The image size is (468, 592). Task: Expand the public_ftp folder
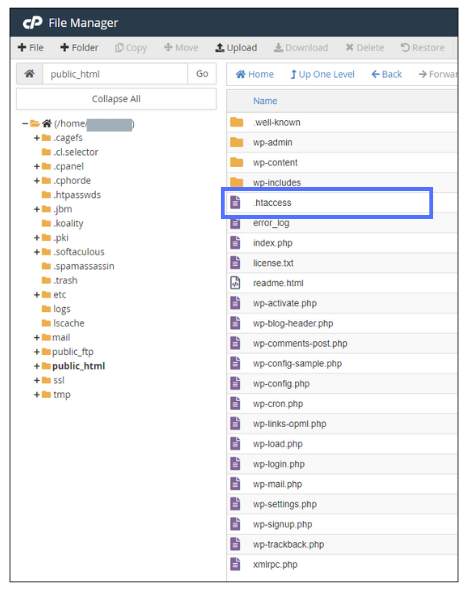pyautogui.click(x=37, y=352)
